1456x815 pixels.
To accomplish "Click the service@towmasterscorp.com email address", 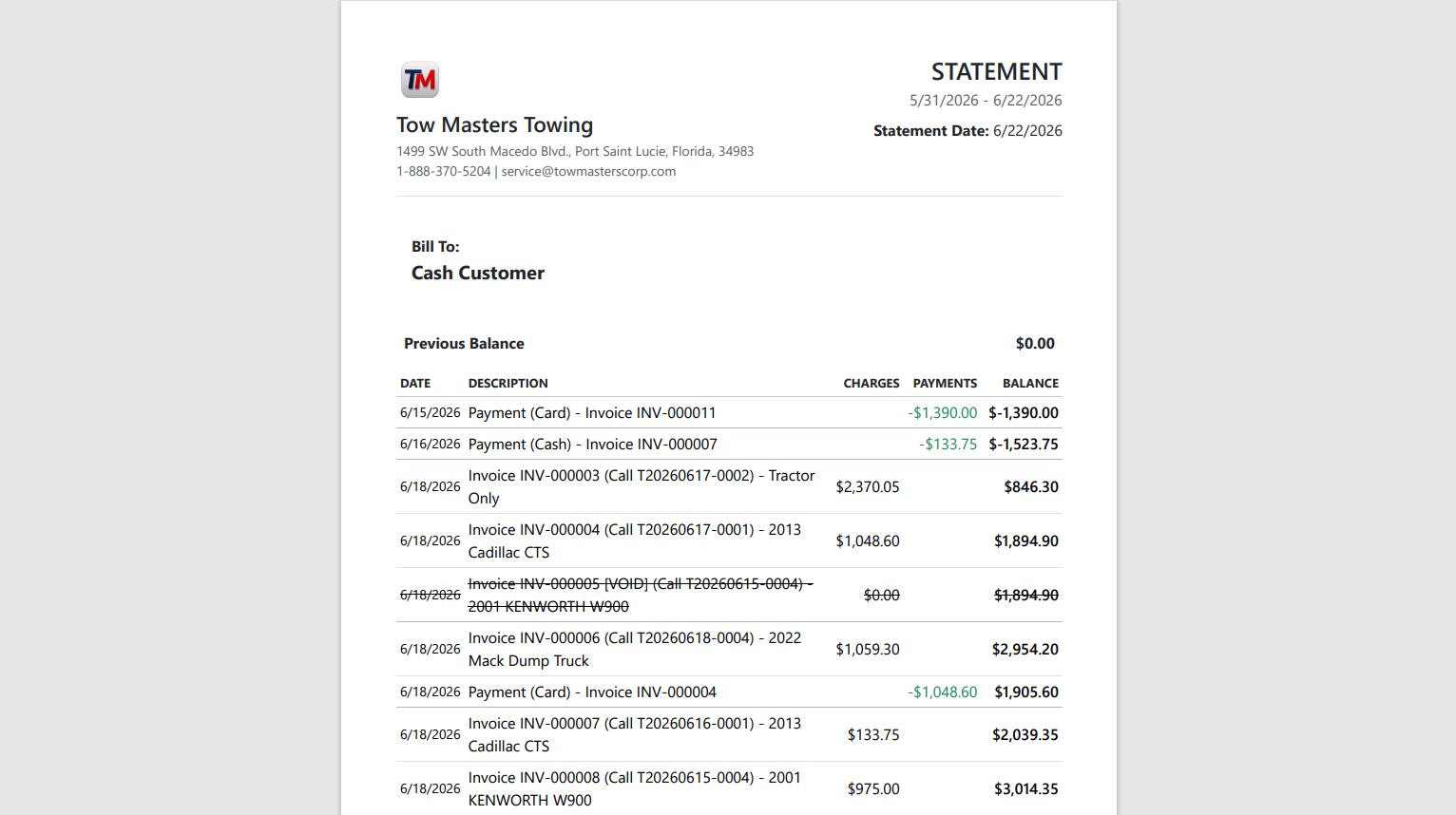I will (588, 172).
